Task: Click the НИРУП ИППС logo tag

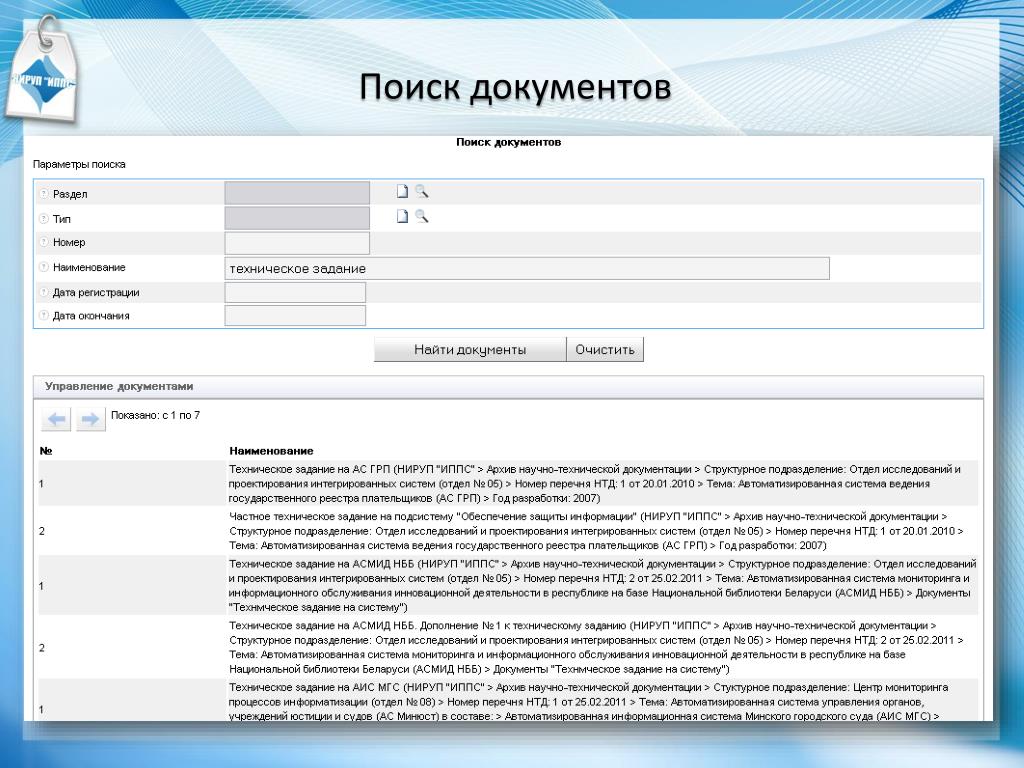Action: tap(42, 73)
